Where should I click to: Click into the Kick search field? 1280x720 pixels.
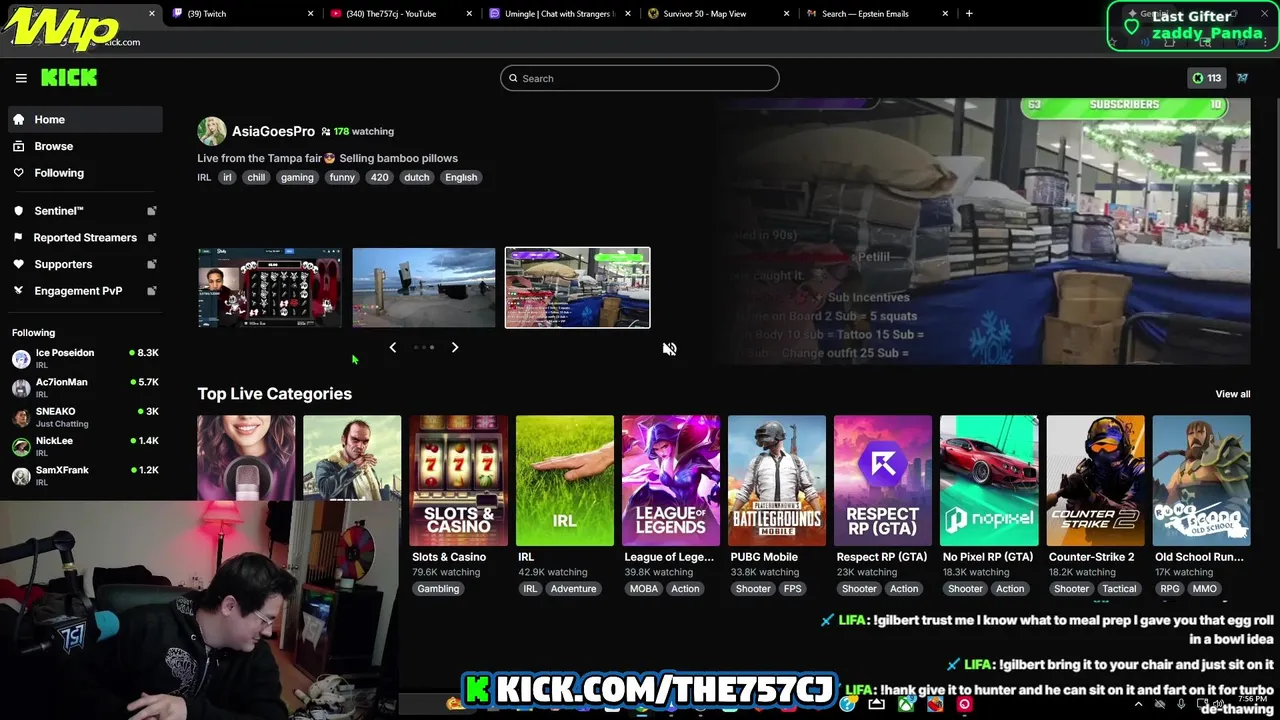pos(640,78)
